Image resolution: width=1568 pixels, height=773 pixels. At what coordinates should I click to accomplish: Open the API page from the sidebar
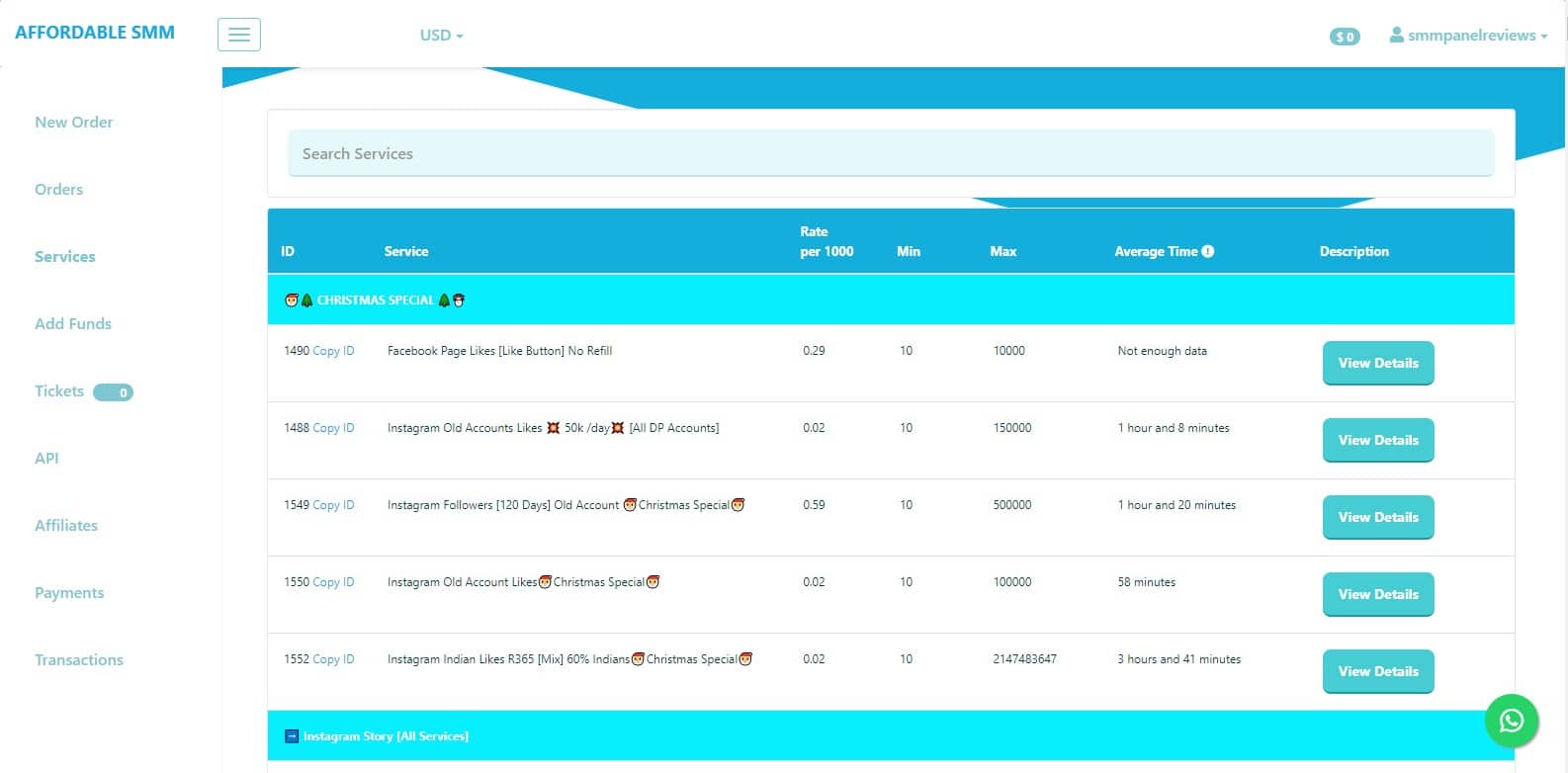pos(46,459)
